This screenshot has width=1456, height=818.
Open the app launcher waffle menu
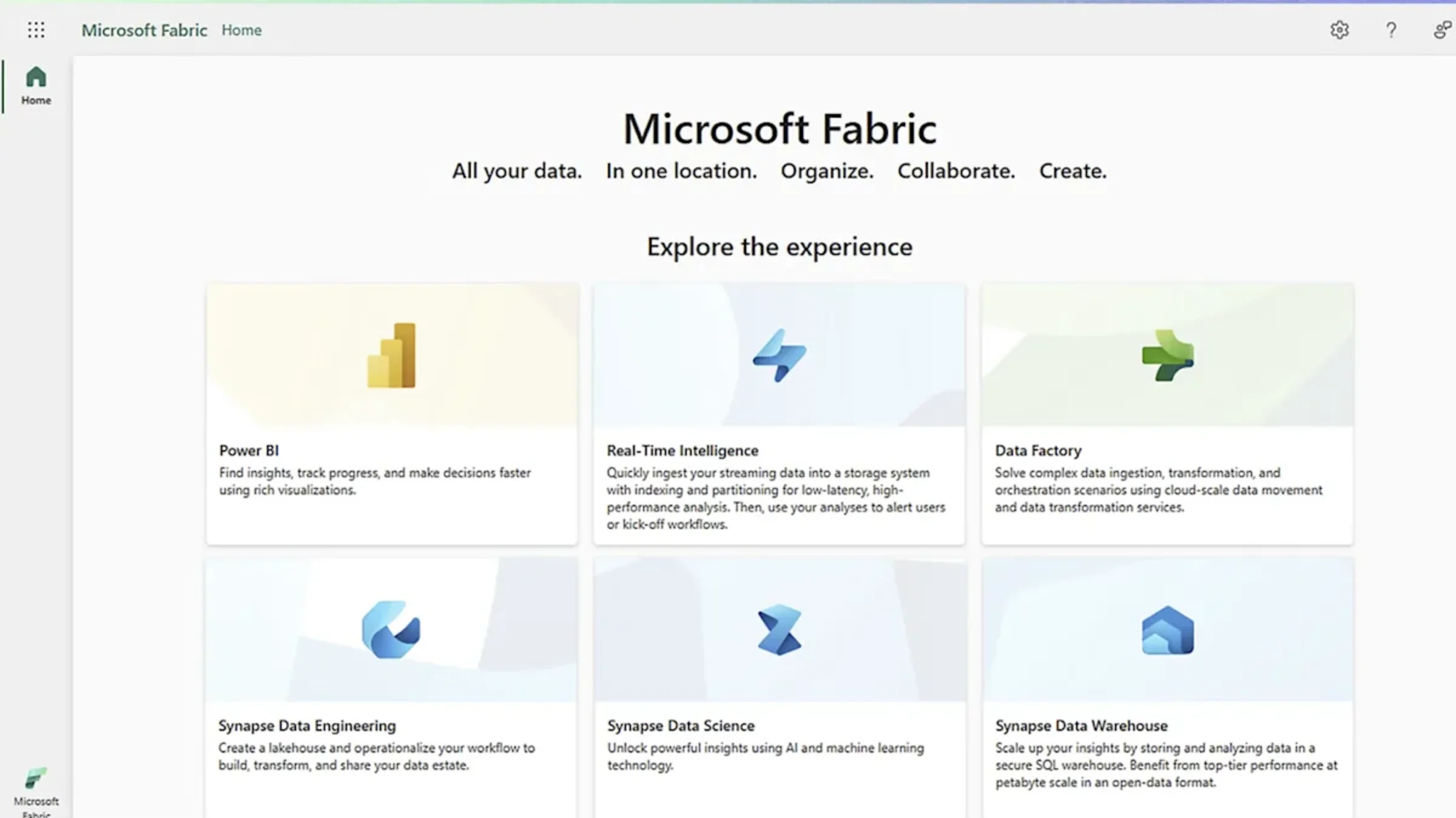click(x=36, y=30)
